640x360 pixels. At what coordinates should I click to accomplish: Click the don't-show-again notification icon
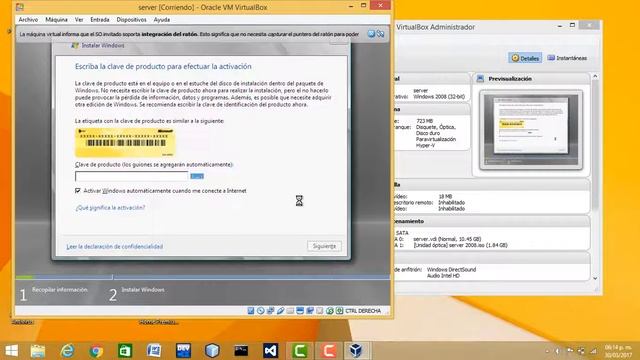380,34
